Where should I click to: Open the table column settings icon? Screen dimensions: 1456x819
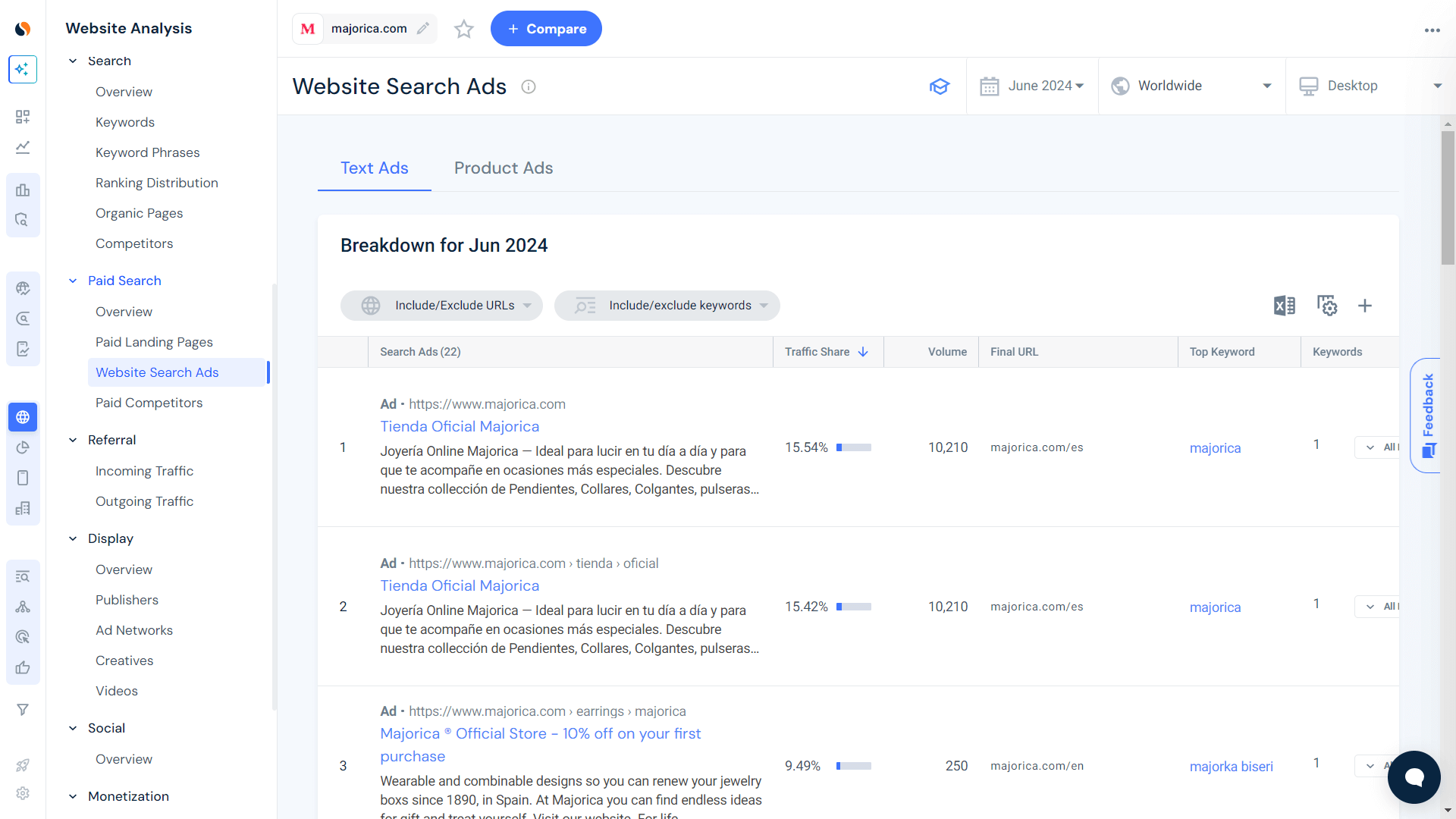click(1327, 306)
